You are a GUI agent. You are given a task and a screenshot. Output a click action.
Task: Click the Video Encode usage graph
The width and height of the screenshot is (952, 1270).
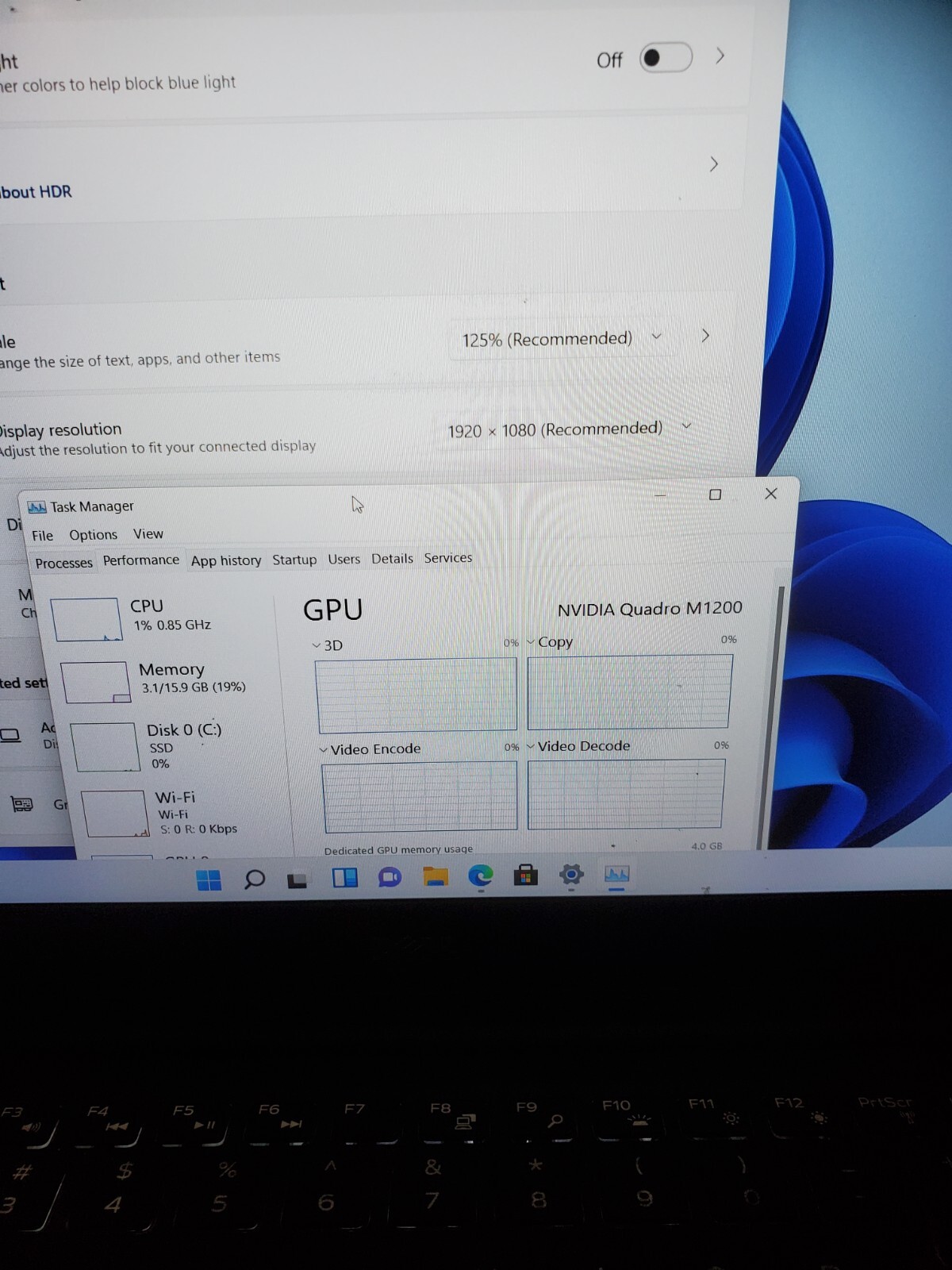(x=420, y=796)
